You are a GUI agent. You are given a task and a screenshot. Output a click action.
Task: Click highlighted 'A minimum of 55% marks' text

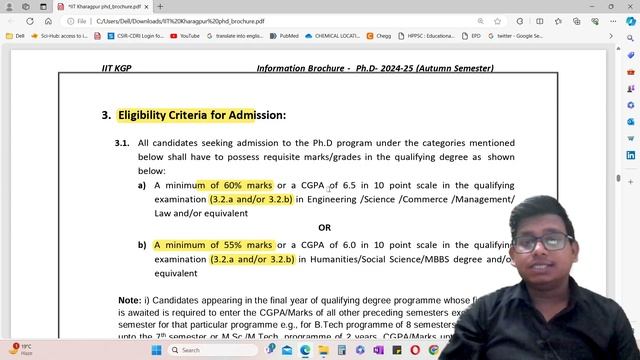[213, 245]
